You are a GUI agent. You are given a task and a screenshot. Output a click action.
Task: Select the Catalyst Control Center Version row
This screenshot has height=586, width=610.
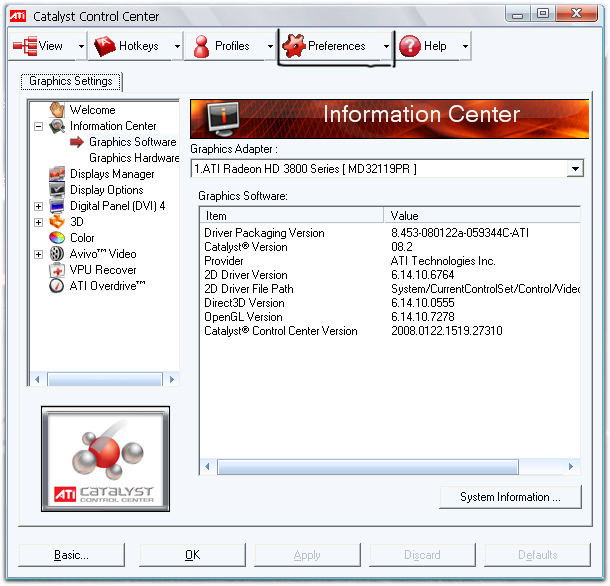point(390,331)
